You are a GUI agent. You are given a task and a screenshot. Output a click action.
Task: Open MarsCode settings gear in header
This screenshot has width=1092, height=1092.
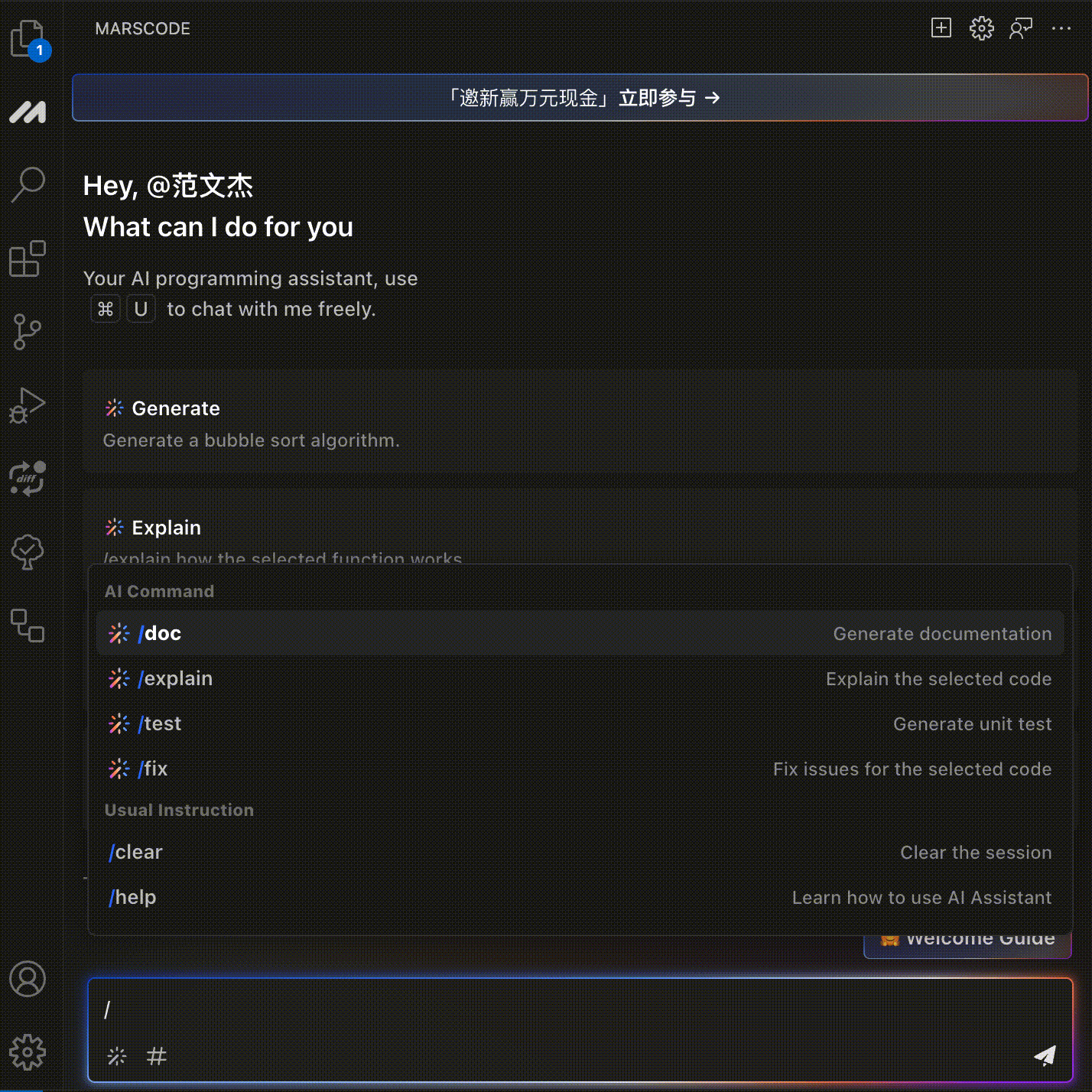(981, 28)
